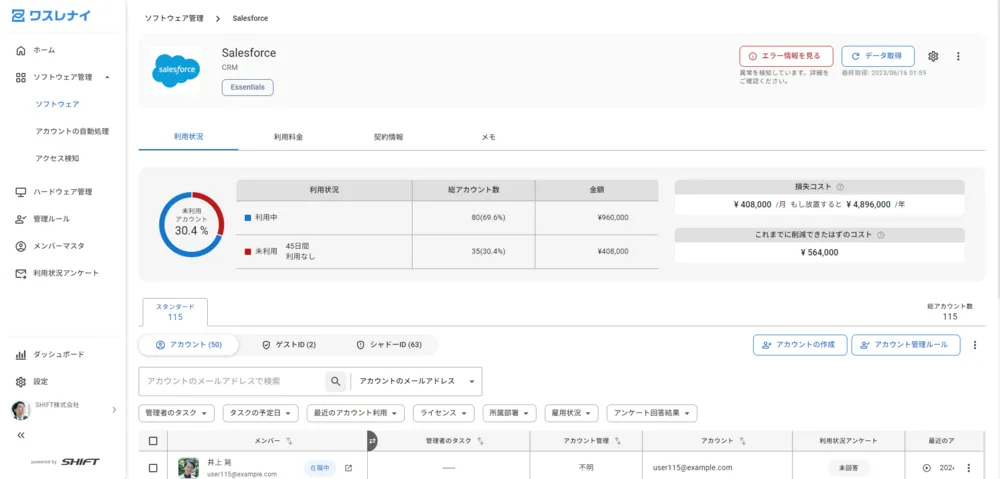Open the ホーム page from sidebar
1000x479 pixels.
point(44,50)
